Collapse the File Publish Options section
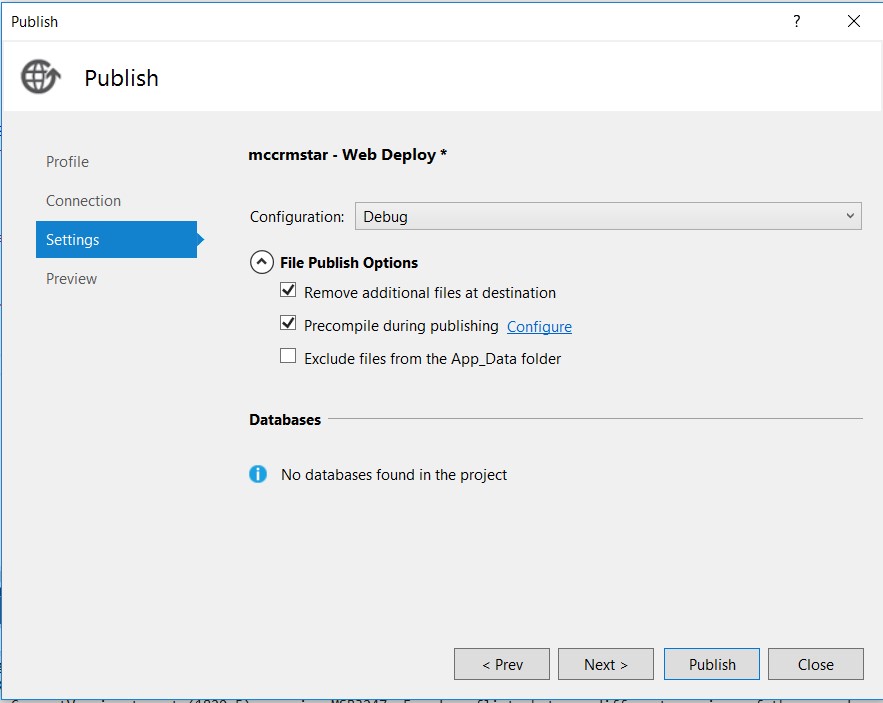The width and height of the screenshot is (883, 703). (x=261, y=262)
